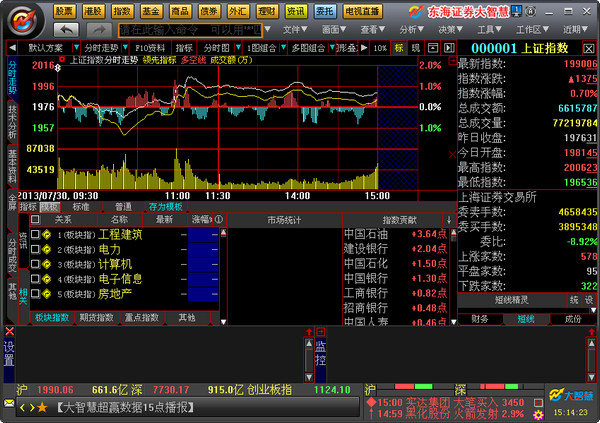This screenshot has height=423, width=600.
Task: Click next news arrow in ticker
Action: (32, 408)
